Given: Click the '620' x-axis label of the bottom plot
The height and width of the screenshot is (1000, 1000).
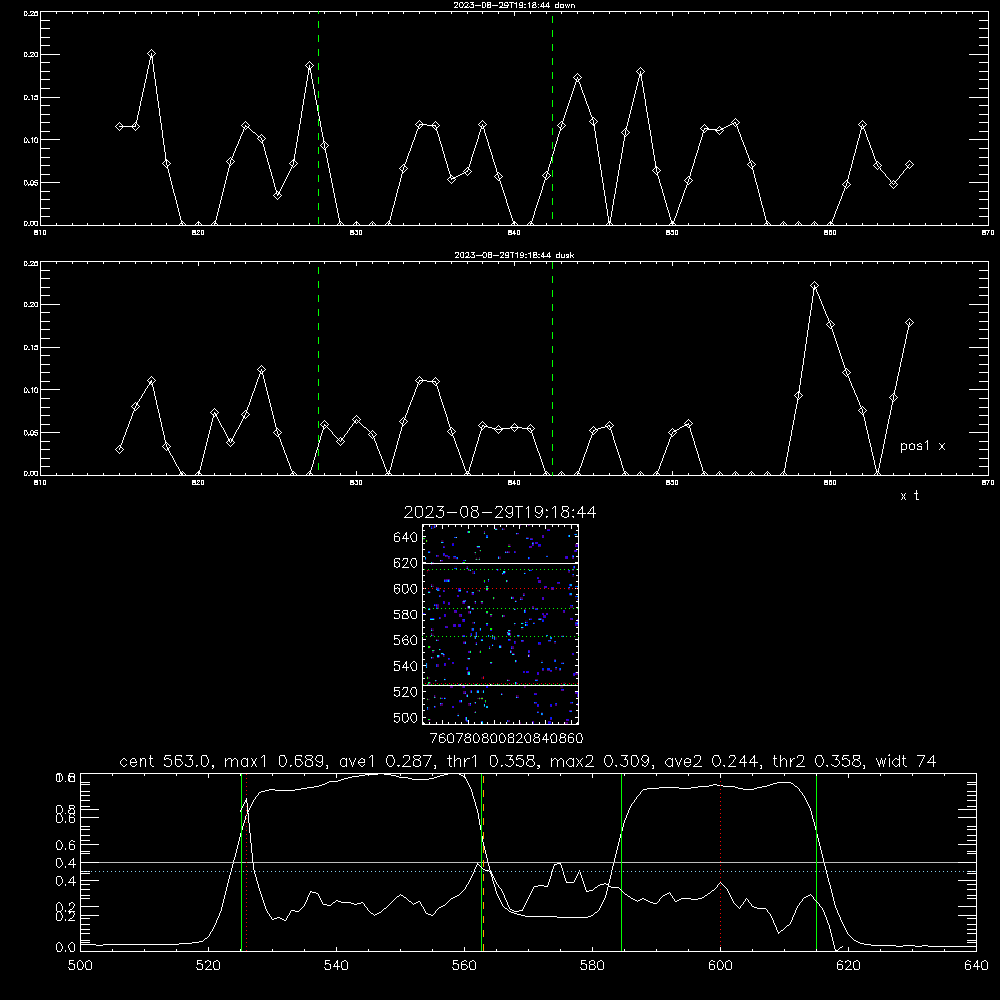Looking at the screenshot, I should [x=848, y=966].
